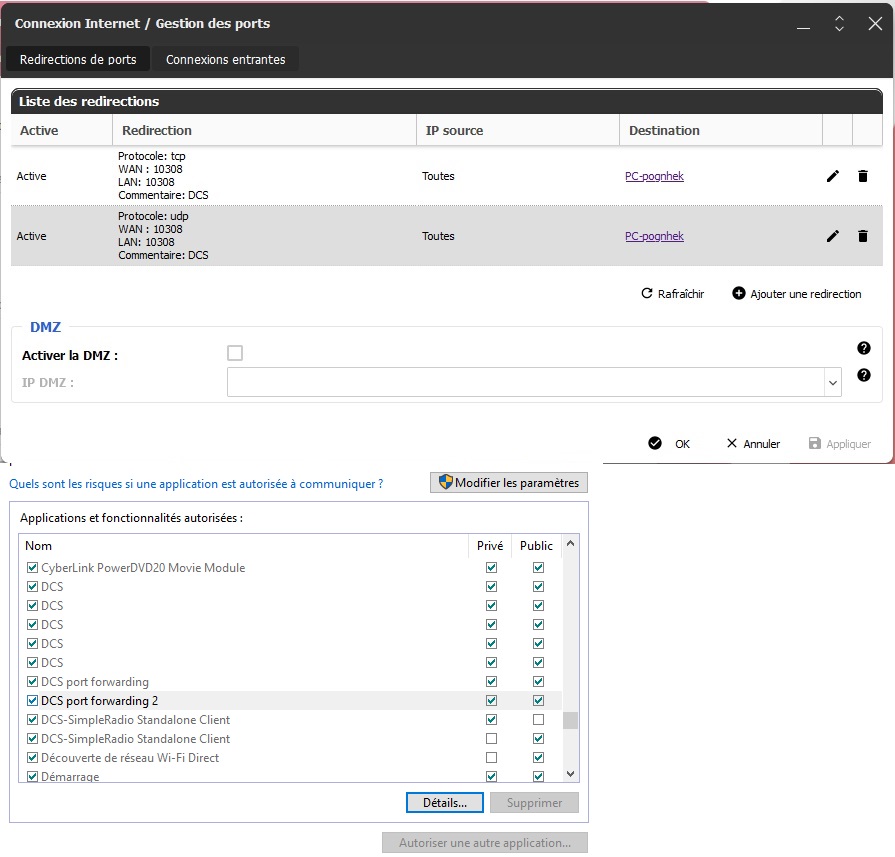Close the Gestion des ports window
The width and height of the screenshot is (895, 857).
pyautogui.click(x=875, y=23)
